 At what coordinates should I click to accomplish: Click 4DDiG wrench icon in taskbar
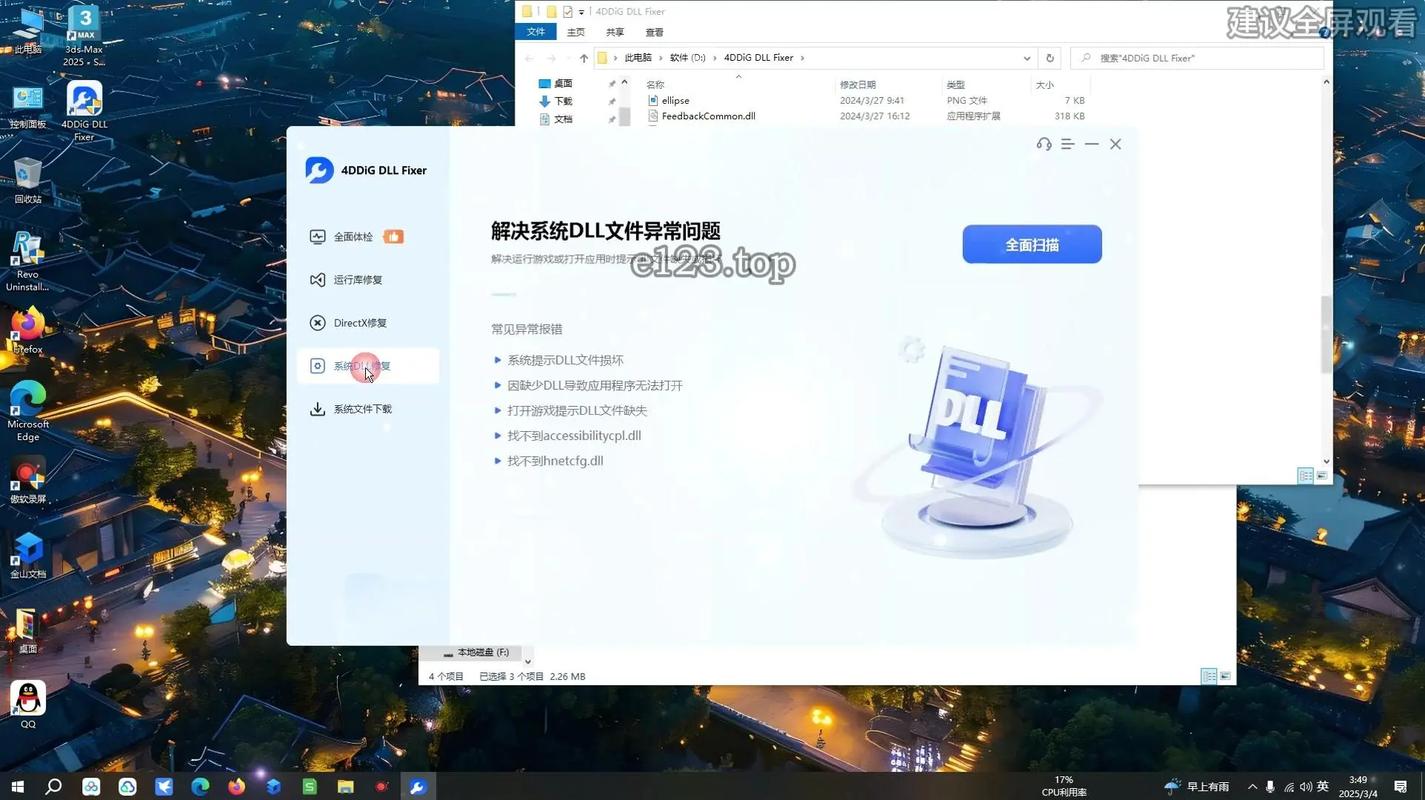[x=418, y=787]
